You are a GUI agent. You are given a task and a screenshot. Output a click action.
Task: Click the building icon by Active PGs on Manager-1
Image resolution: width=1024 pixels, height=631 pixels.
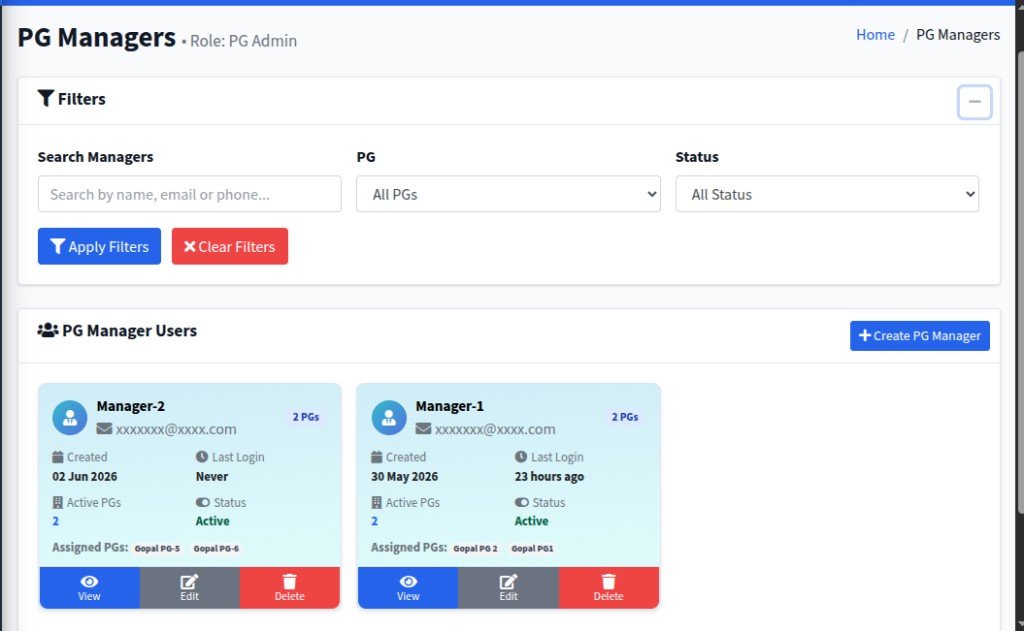click(x=376, y=502)
